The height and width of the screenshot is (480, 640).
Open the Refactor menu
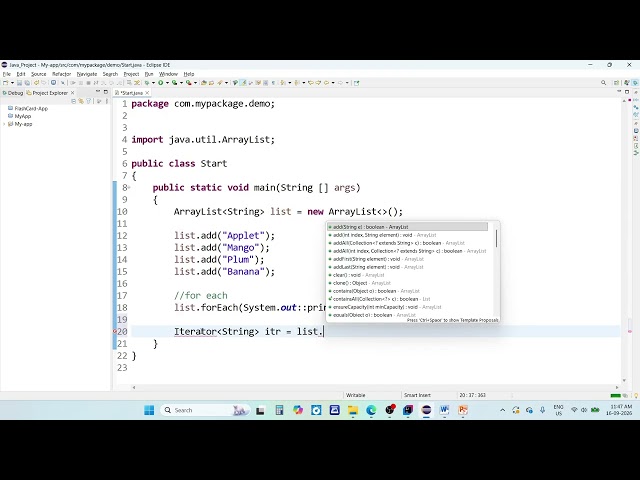pos(62,74)
